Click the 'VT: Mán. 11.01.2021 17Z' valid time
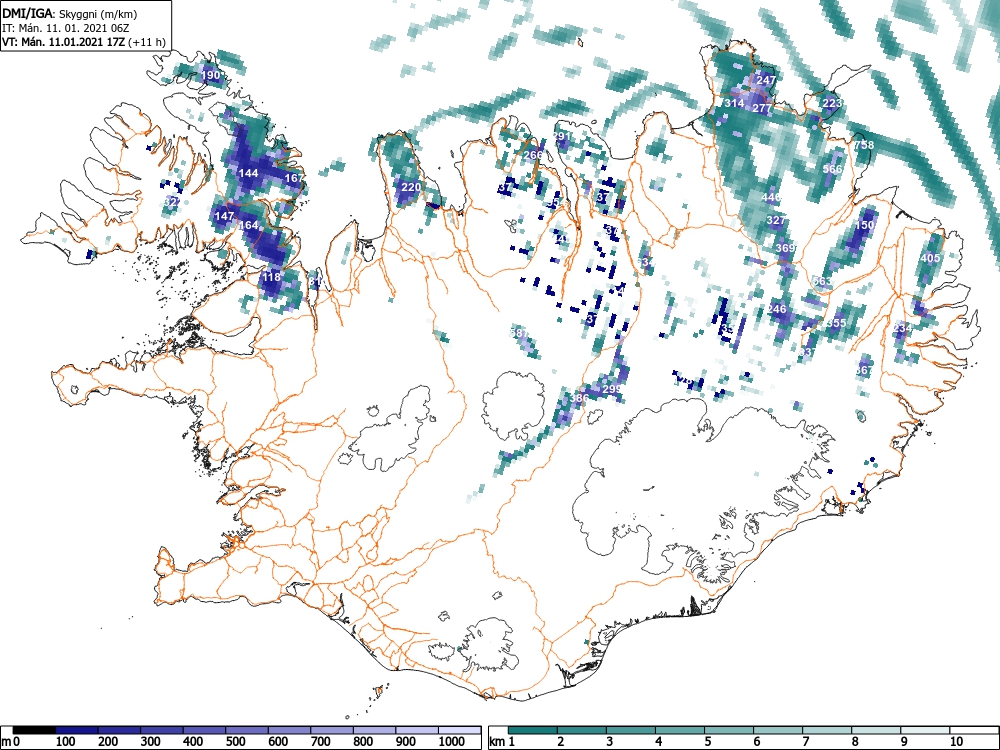The width and height of the screenshot is (1000, 750). 64,42
